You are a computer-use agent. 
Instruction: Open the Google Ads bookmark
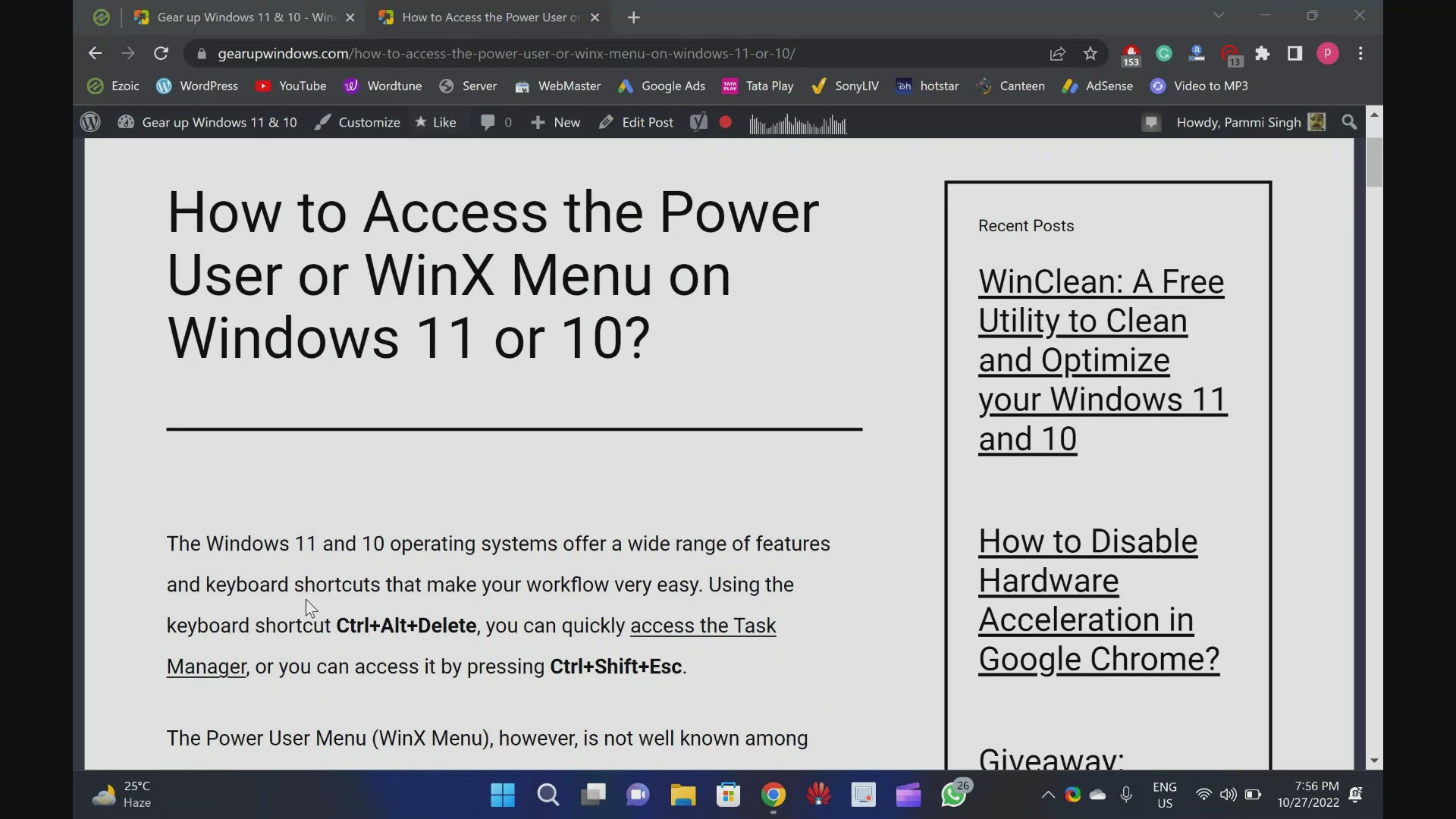(x=661, y=86)
